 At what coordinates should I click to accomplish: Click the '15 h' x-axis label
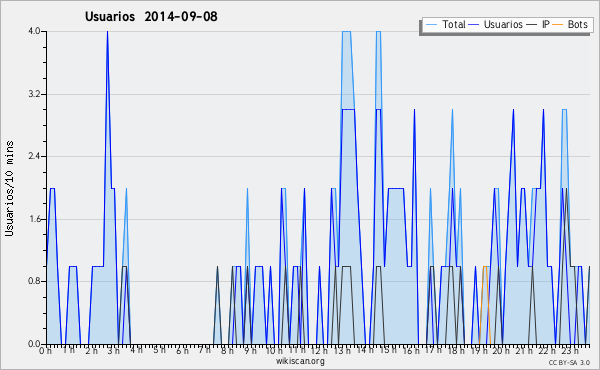tap(387, 351)
